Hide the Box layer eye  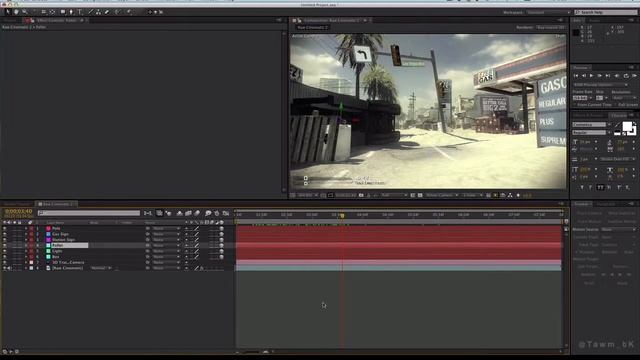[5, 257]
